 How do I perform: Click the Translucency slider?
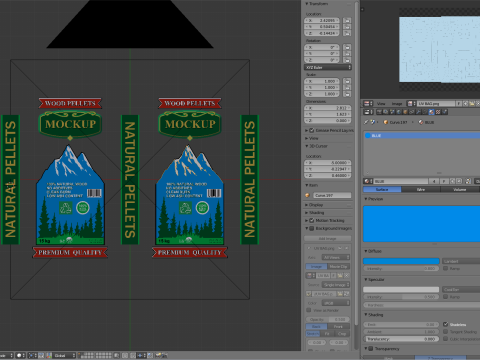(401, 339)
